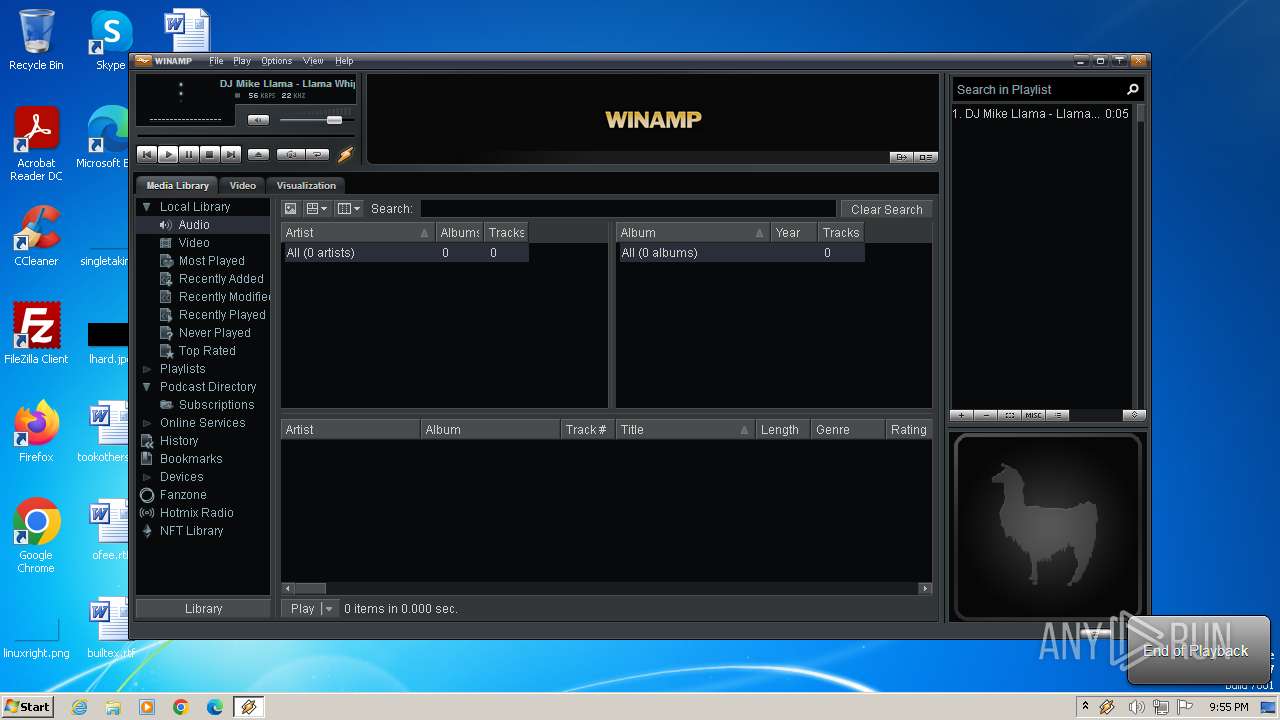Open the Play menu

tap(242, 61)
